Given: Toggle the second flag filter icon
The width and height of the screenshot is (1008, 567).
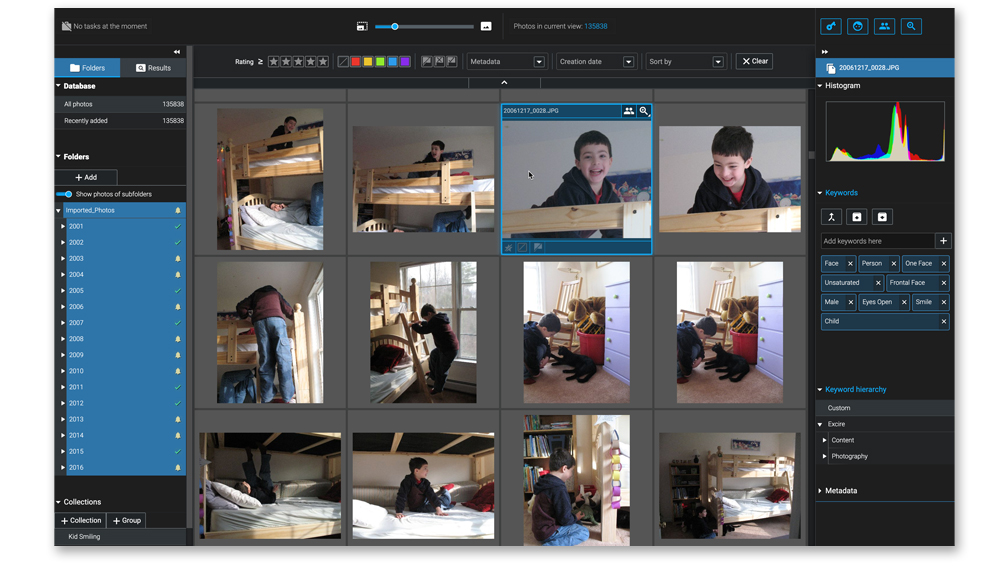Looking at the screenshot, I should pyautogui.click(x=439, y=62).
